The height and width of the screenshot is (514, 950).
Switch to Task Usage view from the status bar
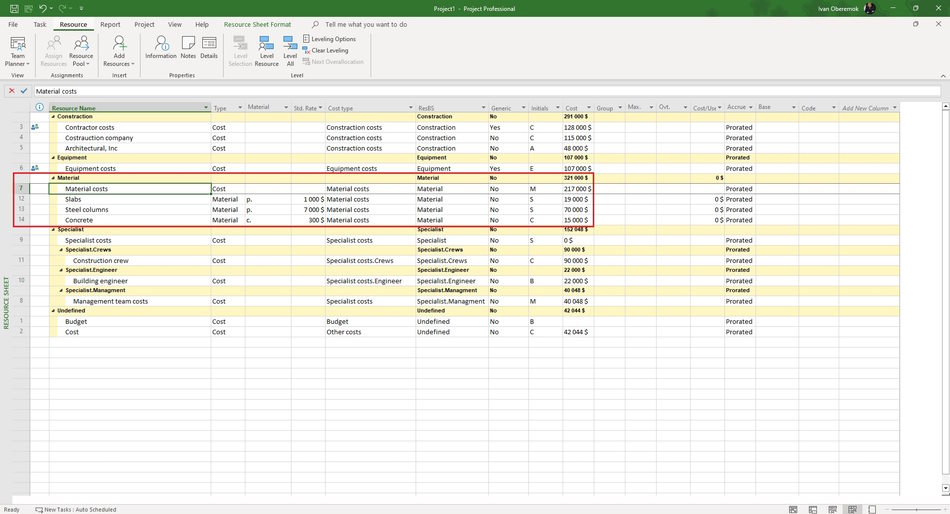(x=813, y=509)
